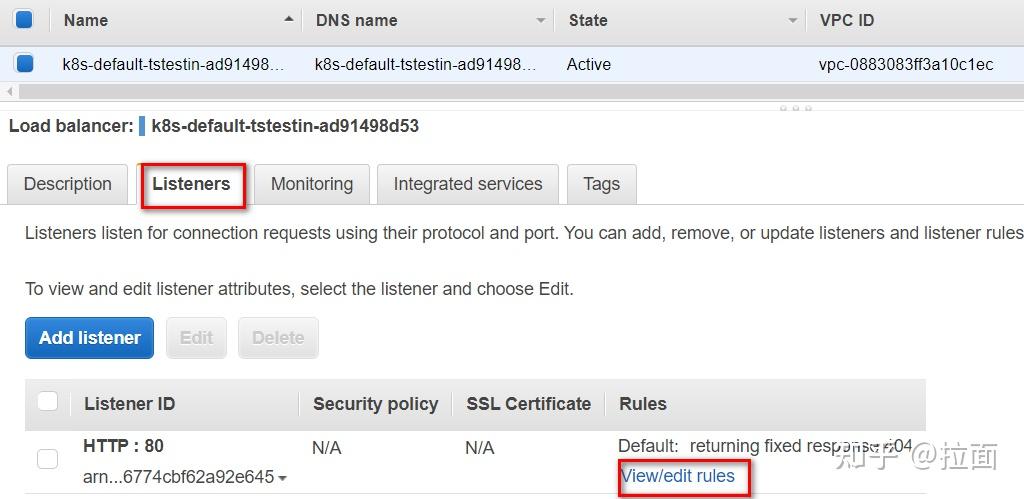Click the left scroll arrow of horizontal scrollbar

tap(10, 91)
